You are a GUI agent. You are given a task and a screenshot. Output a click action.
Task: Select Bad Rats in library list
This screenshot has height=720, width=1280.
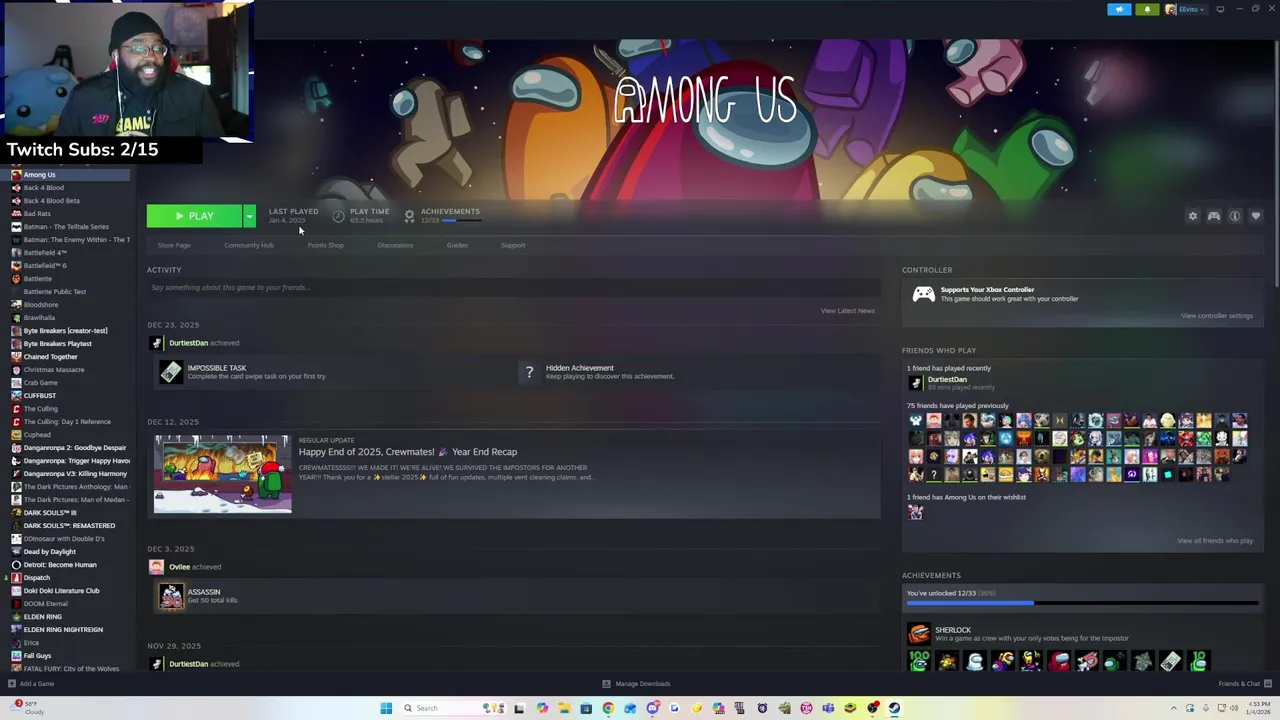tap(37, 214)
